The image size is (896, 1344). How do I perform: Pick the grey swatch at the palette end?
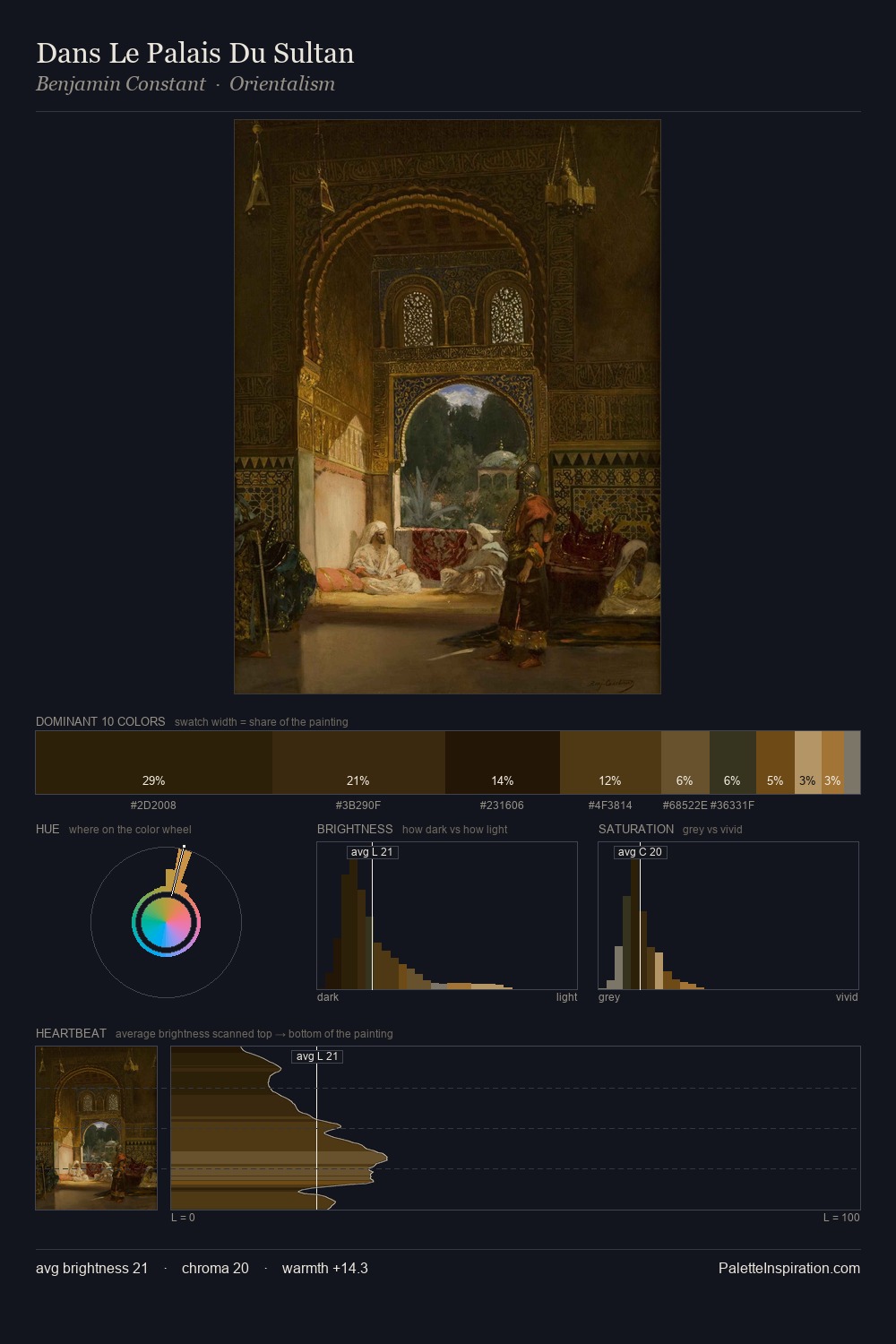pyautogui.click(x=852, y=762)
